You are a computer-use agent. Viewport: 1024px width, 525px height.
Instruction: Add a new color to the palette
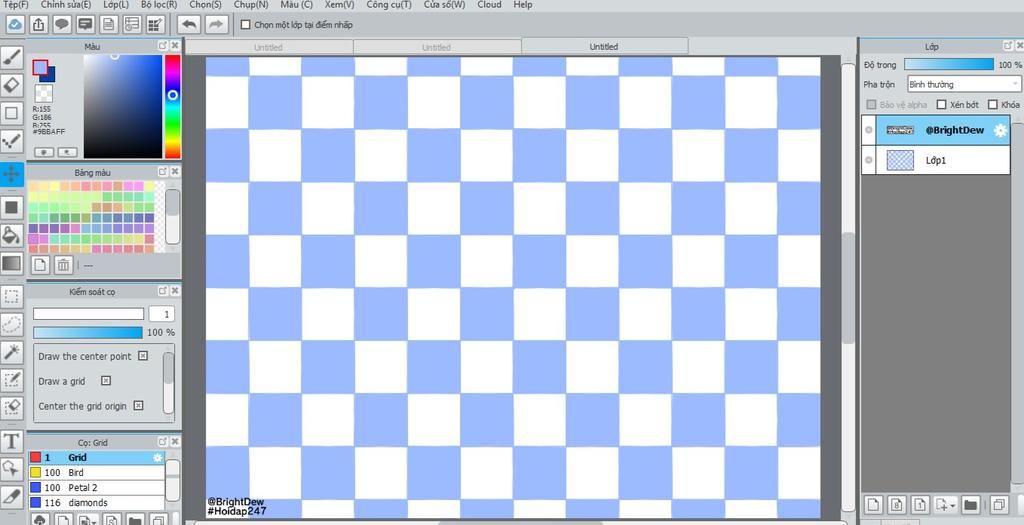click(40, 265)
